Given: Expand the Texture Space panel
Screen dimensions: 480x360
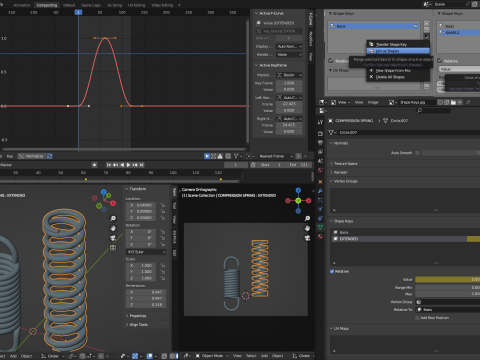Looking at the screenshot, I should point(346,163).
